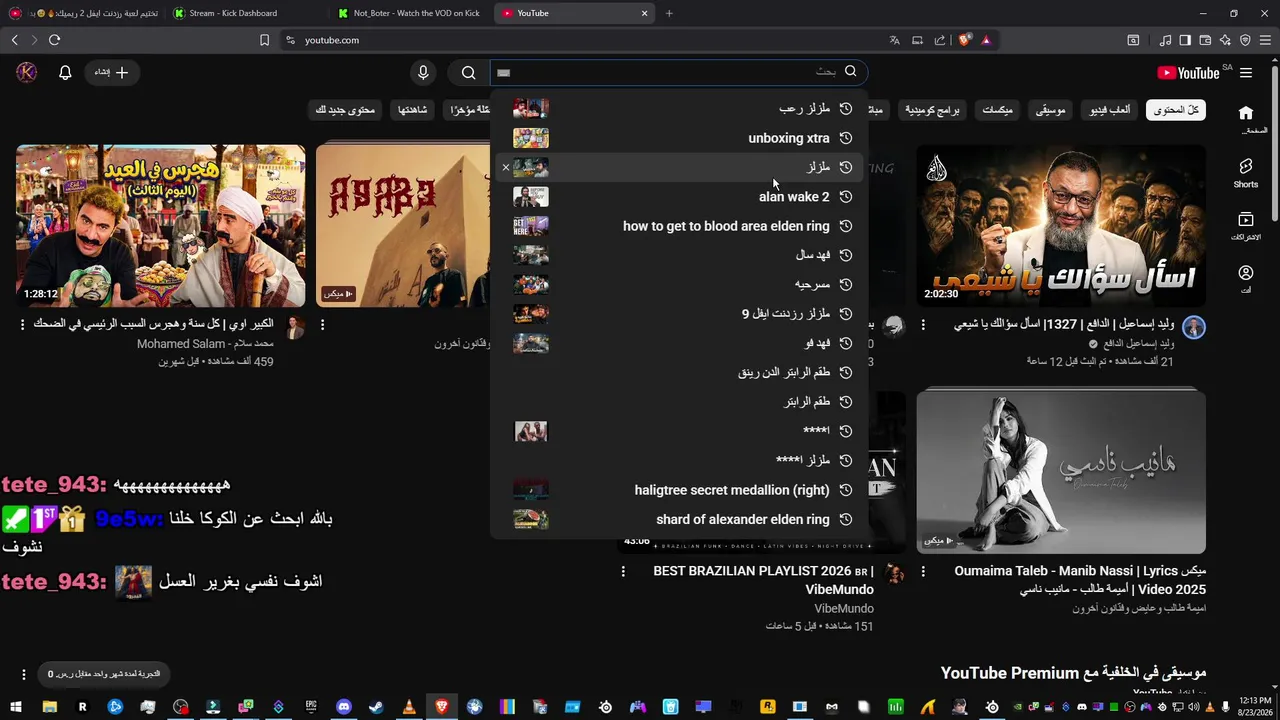The height and width of the screenshot is (720, 1280).
Task: Bookmark this page with the bookmark icon
Action: pyautogui.click(x=264, y=40)
